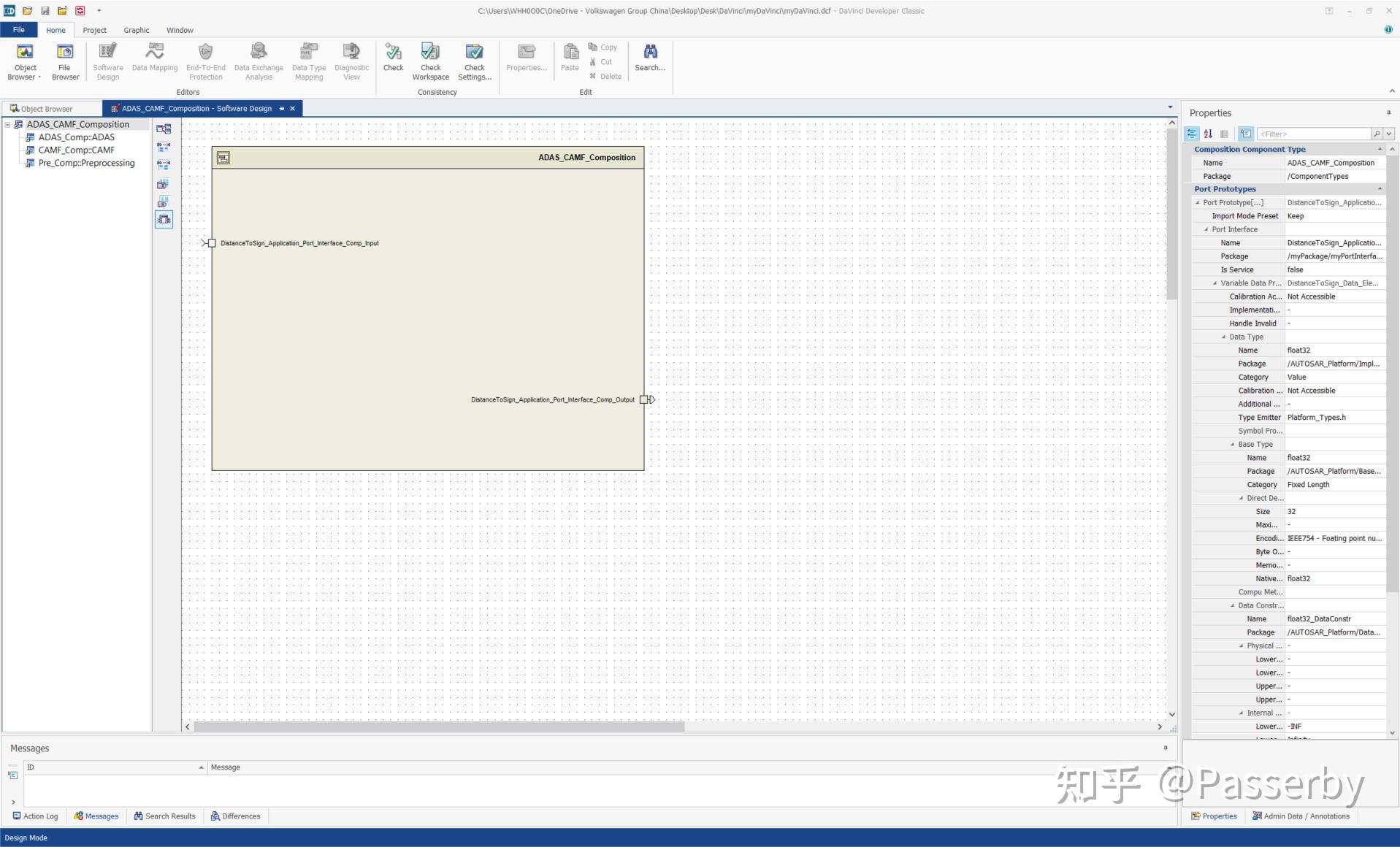Open the filter options dropdown beside the search field
This screenshot has width=1400, height=847.
pyautogui.click(x=1388, y=134)
